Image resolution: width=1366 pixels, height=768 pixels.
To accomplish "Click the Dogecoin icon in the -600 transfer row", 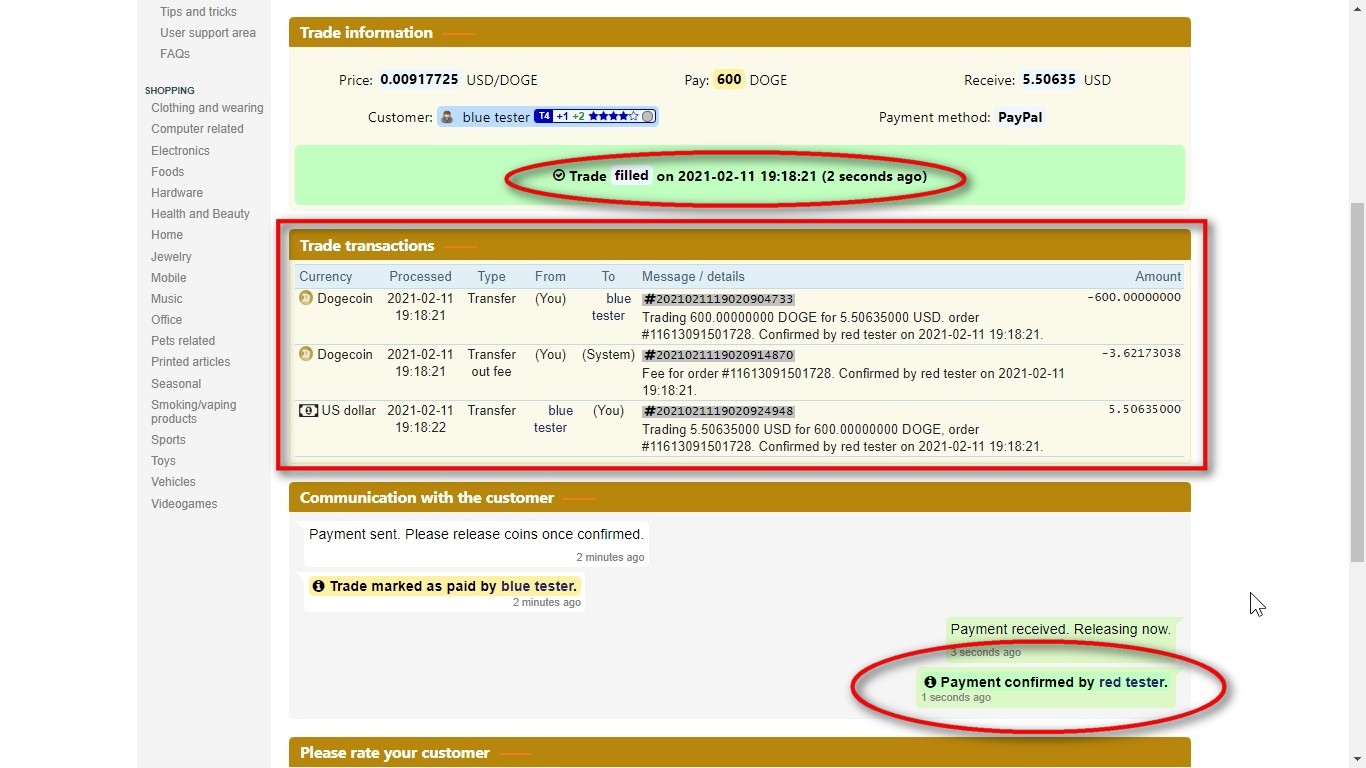I will coord(306,298).
